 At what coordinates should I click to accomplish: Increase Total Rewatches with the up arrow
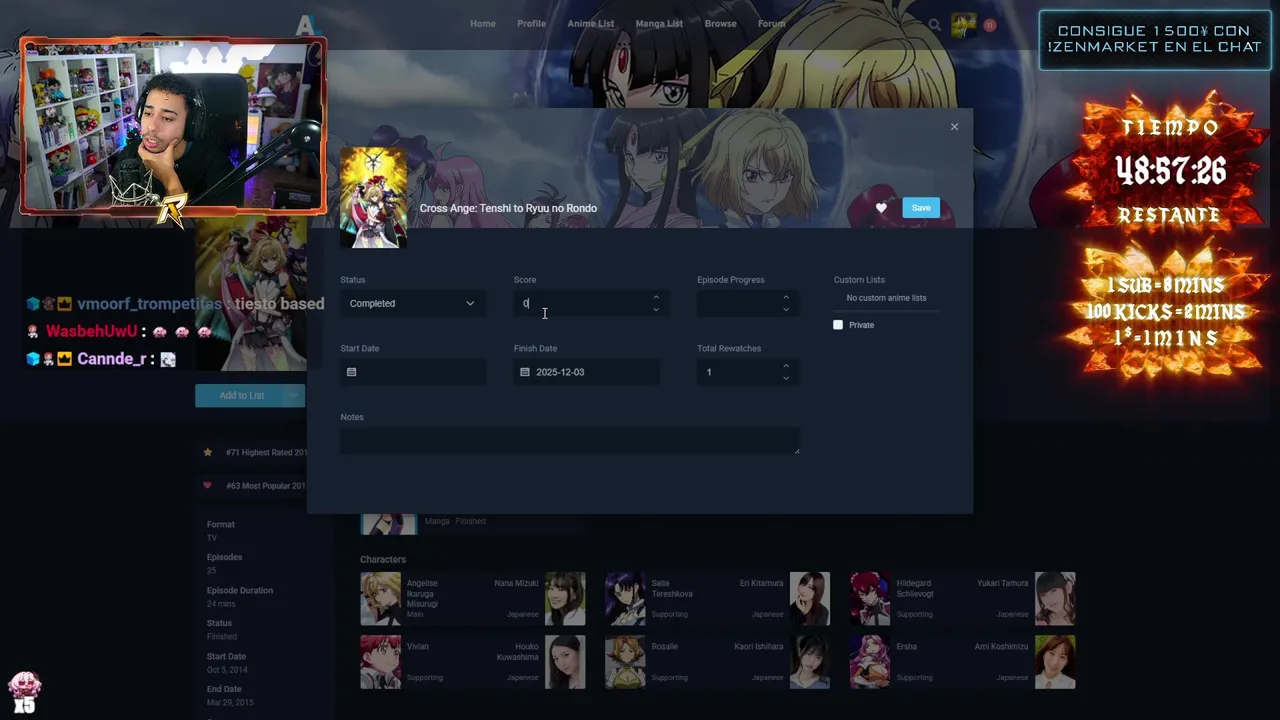pos(786,366)
